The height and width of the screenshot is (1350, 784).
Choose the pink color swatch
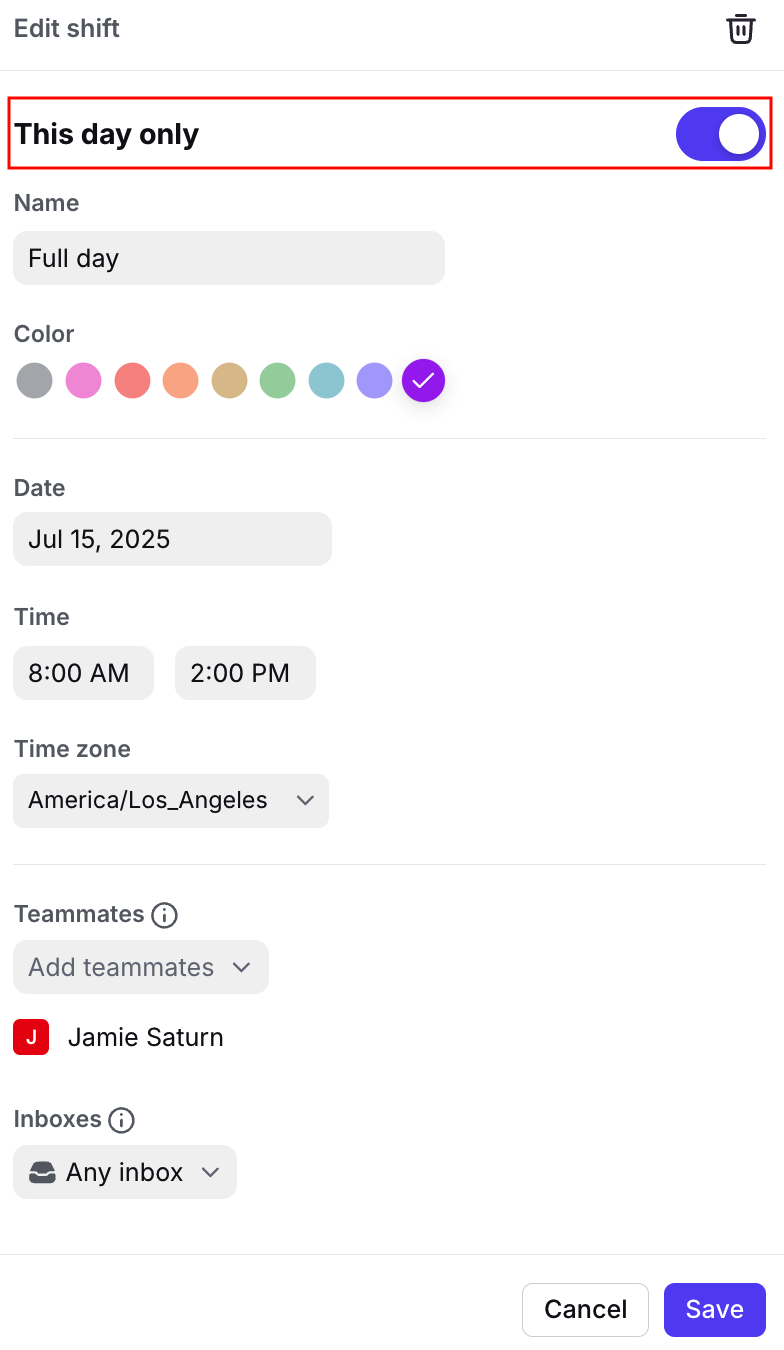[83, 381]
